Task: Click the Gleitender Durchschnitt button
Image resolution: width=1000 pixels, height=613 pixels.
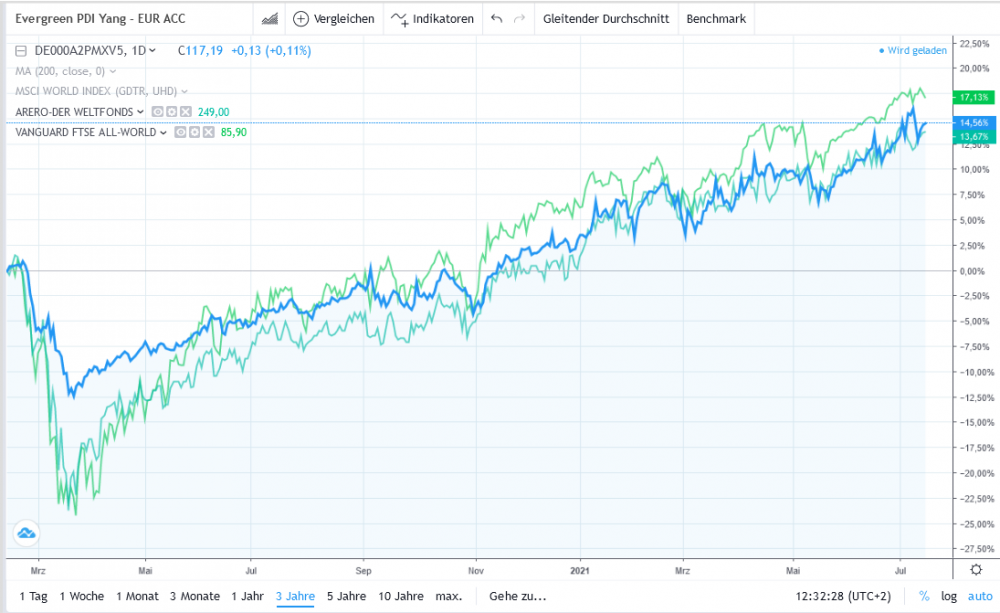Action: pos(605,18)
